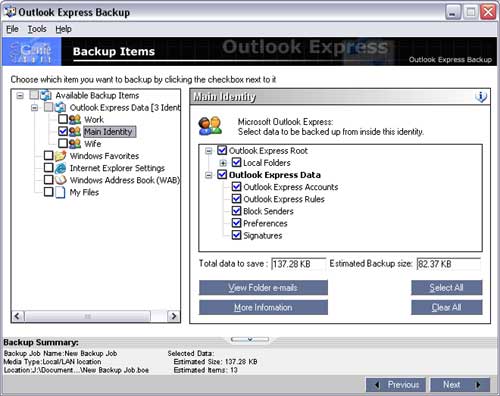Expand the Local Folders node
Screen dimensions: 500x396
tap(223, 163)
